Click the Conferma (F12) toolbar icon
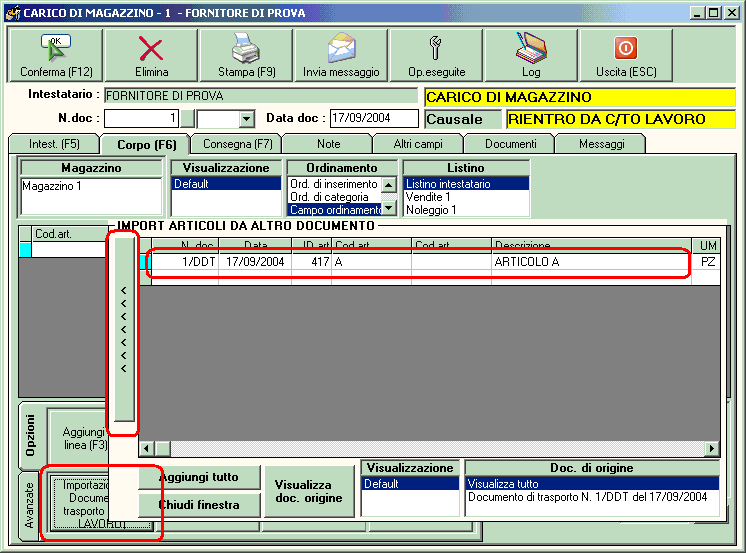This screenshot has height=553, width=746. pyautogui.click(x=56, y=48)
